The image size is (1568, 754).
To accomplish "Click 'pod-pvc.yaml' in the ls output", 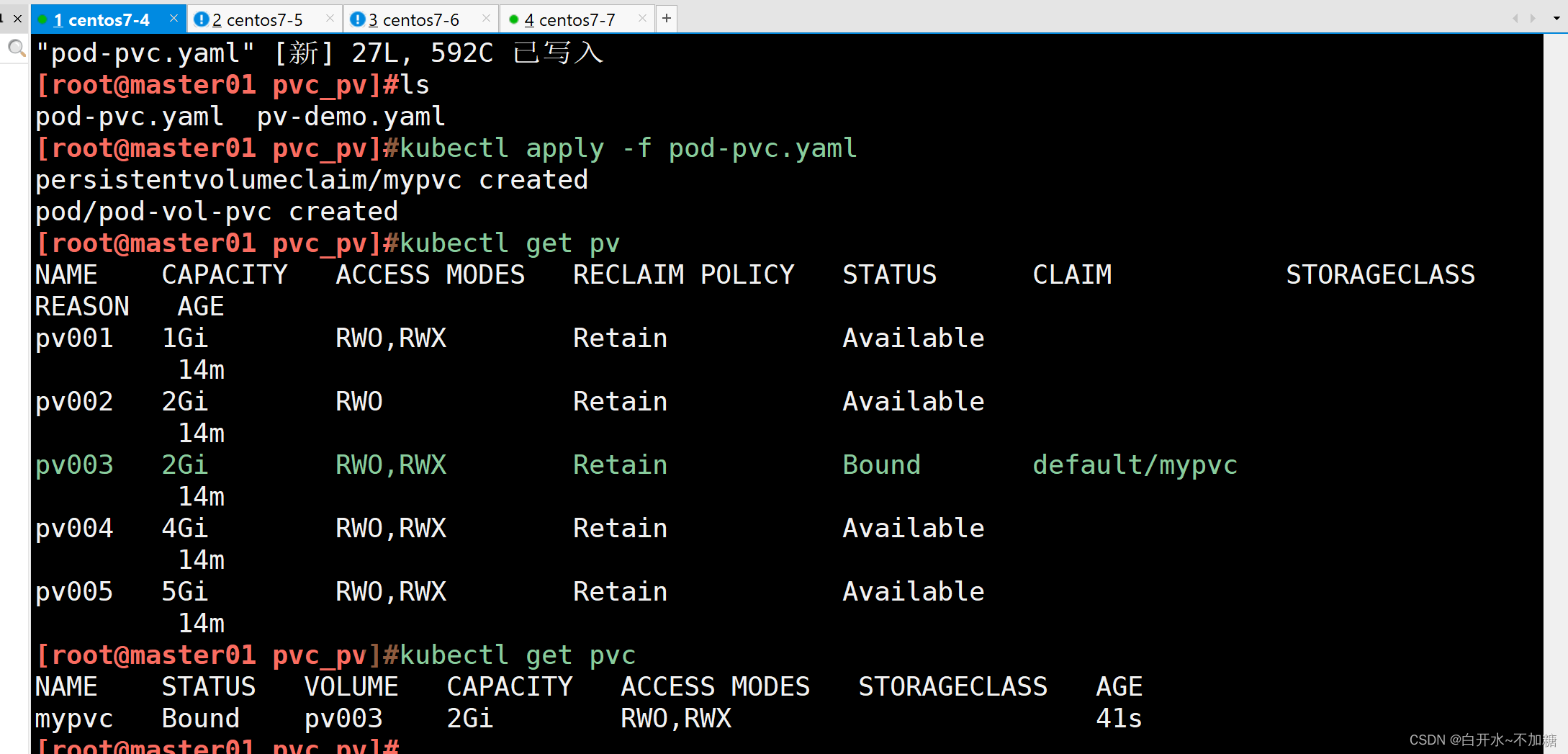I will tap(130, 117).
